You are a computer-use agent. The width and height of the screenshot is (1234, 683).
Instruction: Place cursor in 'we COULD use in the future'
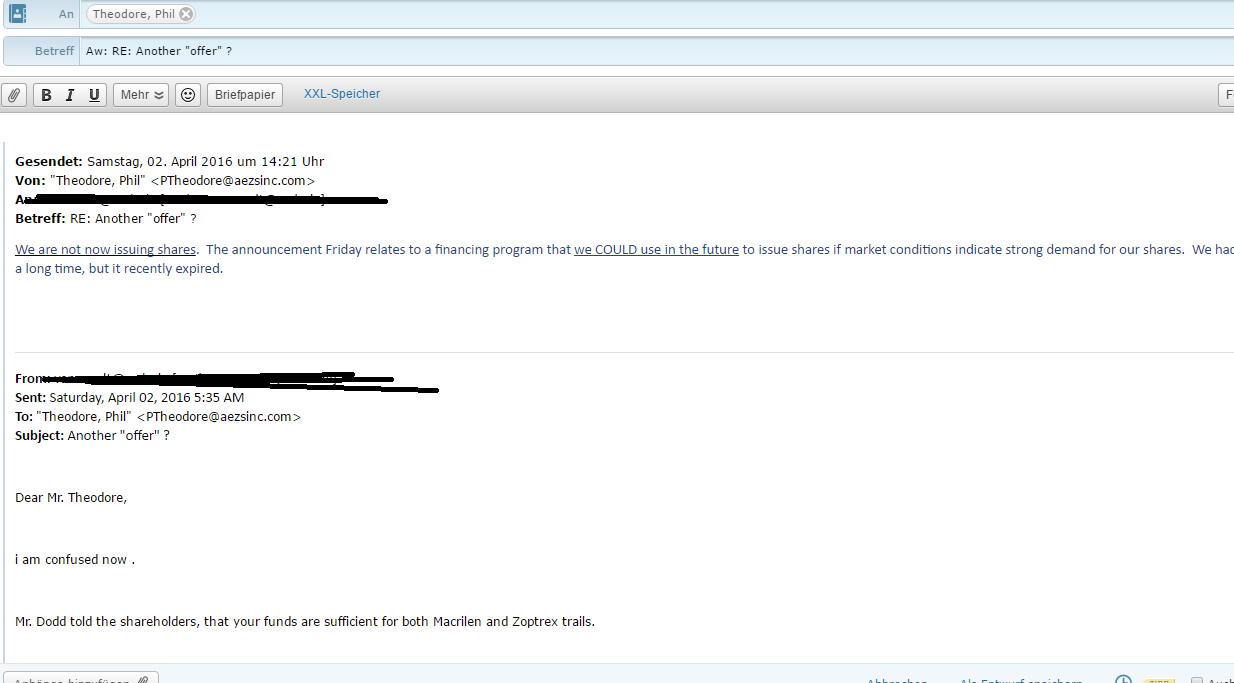point(656,250)
